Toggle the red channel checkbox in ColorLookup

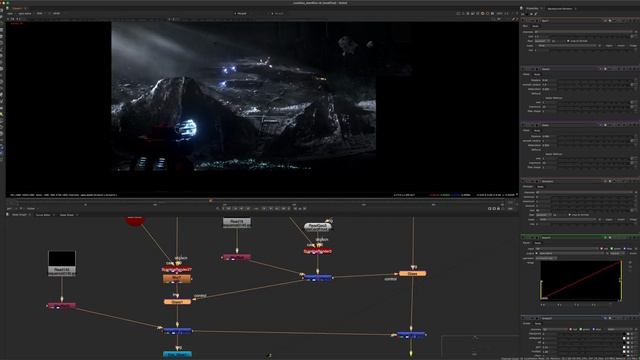coord(602,249)
